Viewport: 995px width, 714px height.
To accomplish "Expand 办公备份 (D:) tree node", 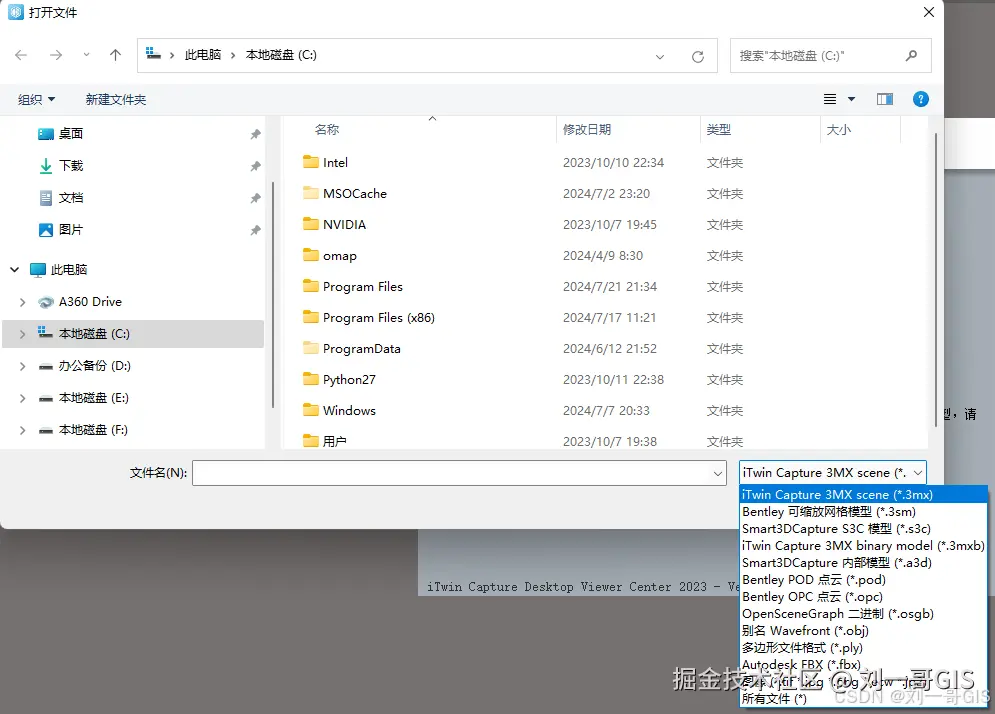I will pos(23,366).
